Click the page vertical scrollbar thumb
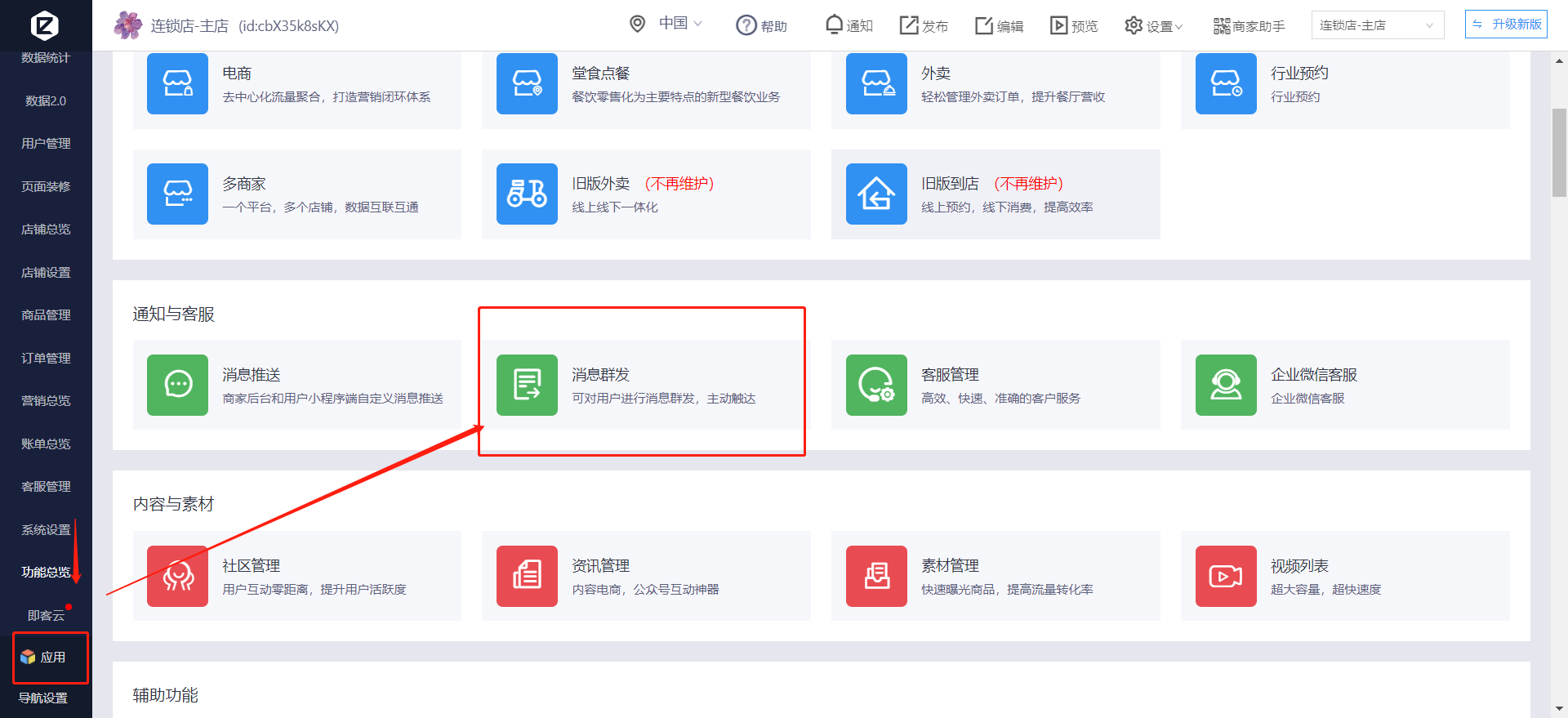1568x718 pixels. coord(1559,153)
